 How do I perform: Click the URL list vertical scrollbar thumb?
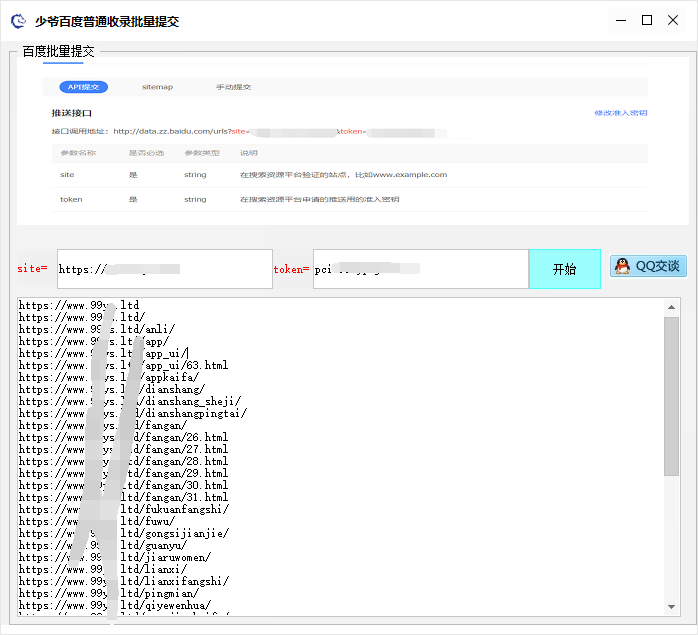point(671,395)
